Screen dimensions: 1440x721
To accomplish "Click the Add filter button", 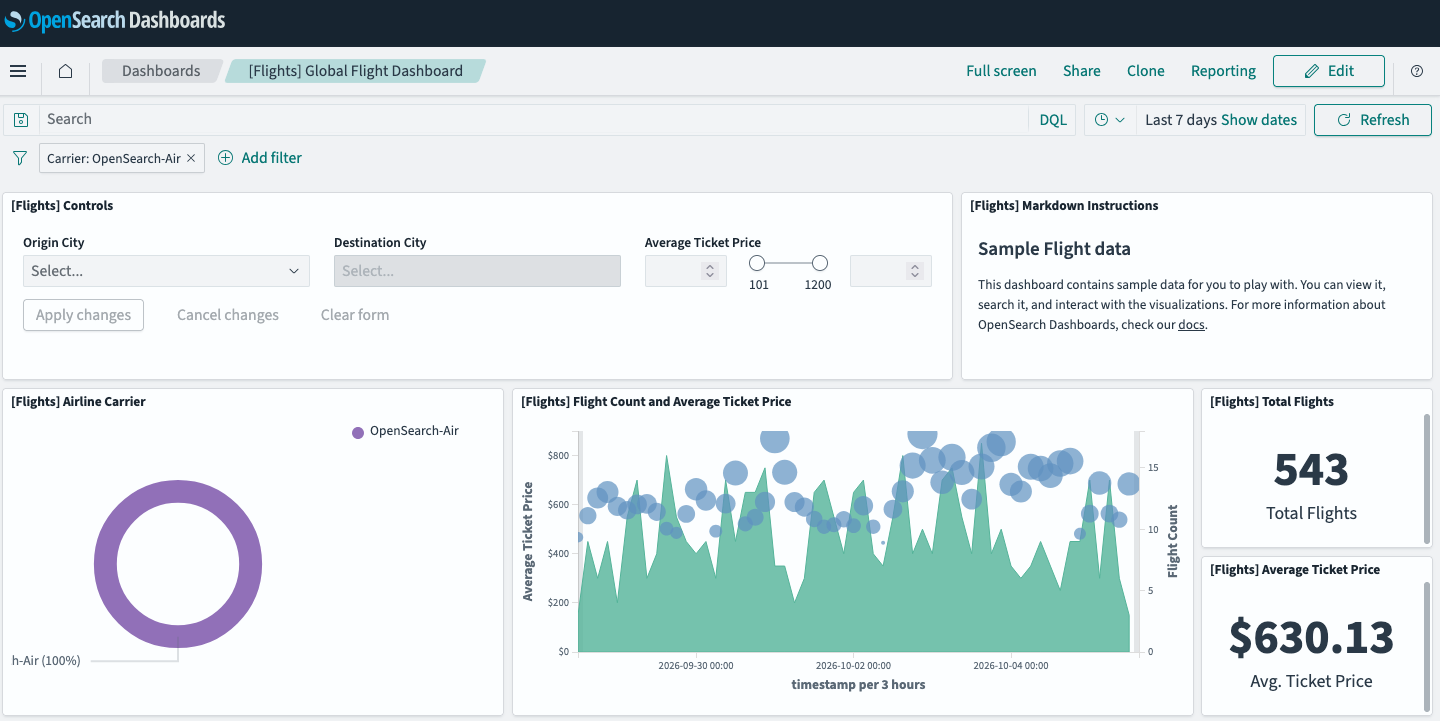I will click(x=260, y=158).
